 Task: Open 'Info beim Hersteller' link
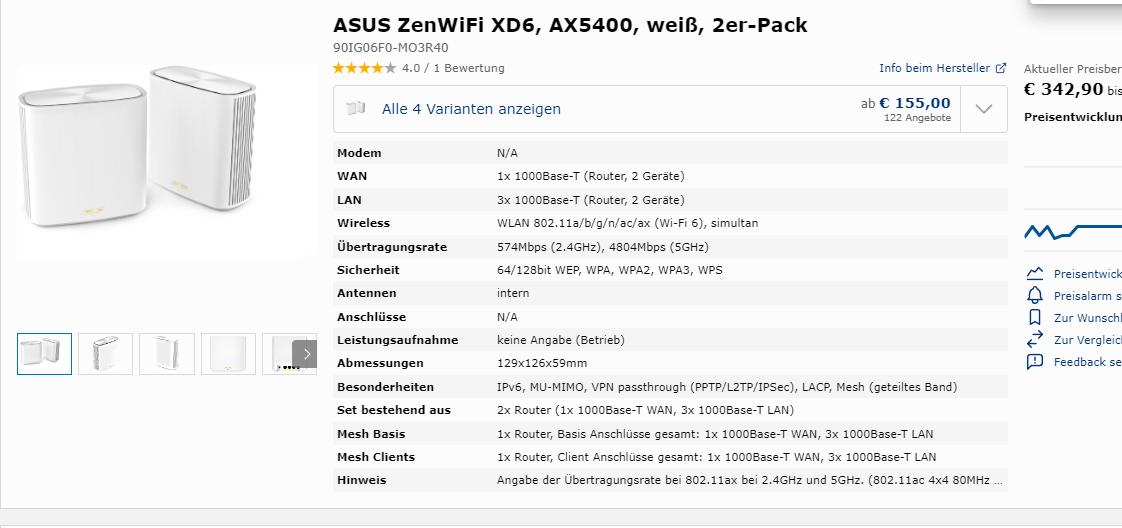click(934, 68)
